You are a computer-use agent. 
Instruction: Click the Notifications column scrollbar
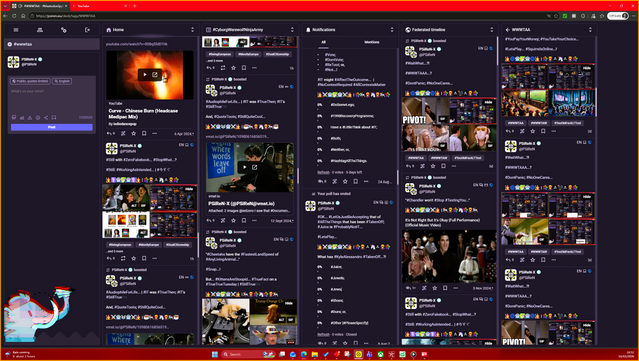(x=398, y=177)
